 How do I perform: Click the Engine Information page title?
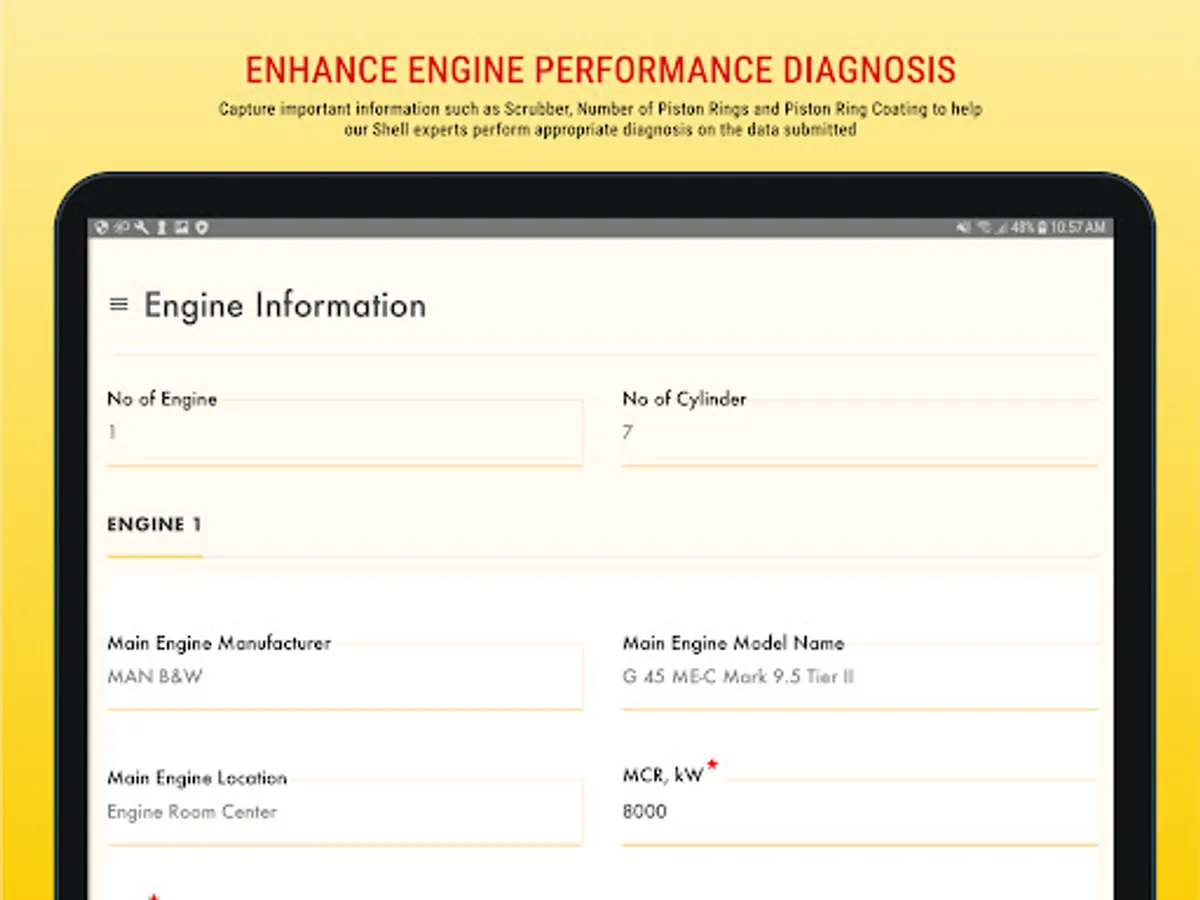tap(285, 305)
